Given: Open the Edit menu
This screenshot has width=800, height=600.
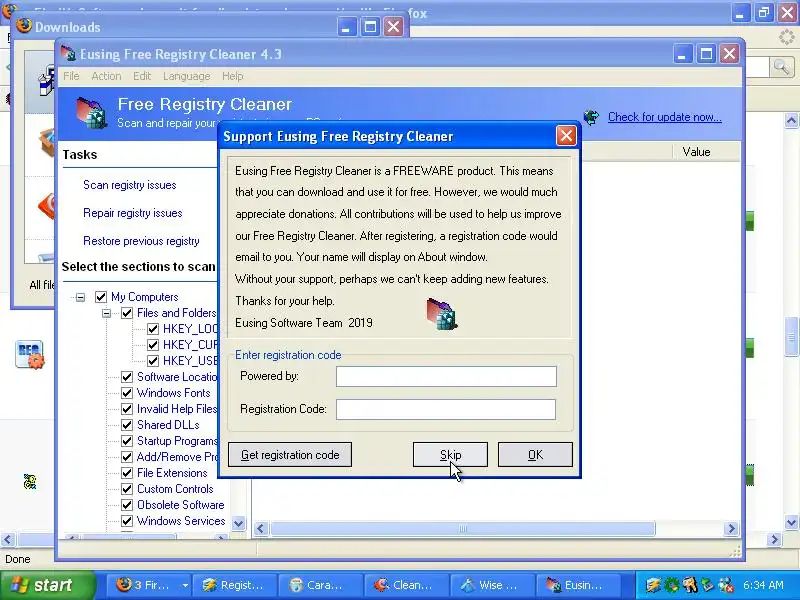Looking at the screenshot, I should (142, 76).
